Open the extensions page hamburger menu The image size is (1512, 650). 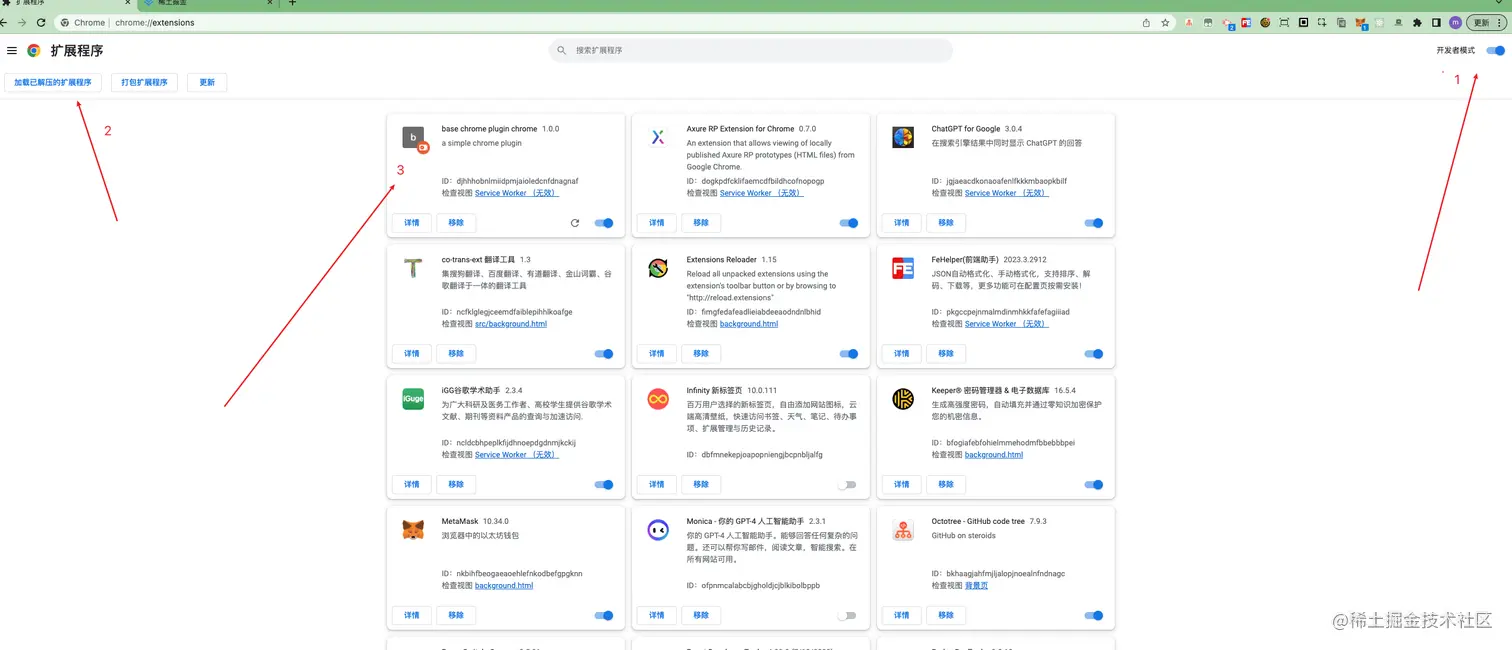(x=12, y=50)
